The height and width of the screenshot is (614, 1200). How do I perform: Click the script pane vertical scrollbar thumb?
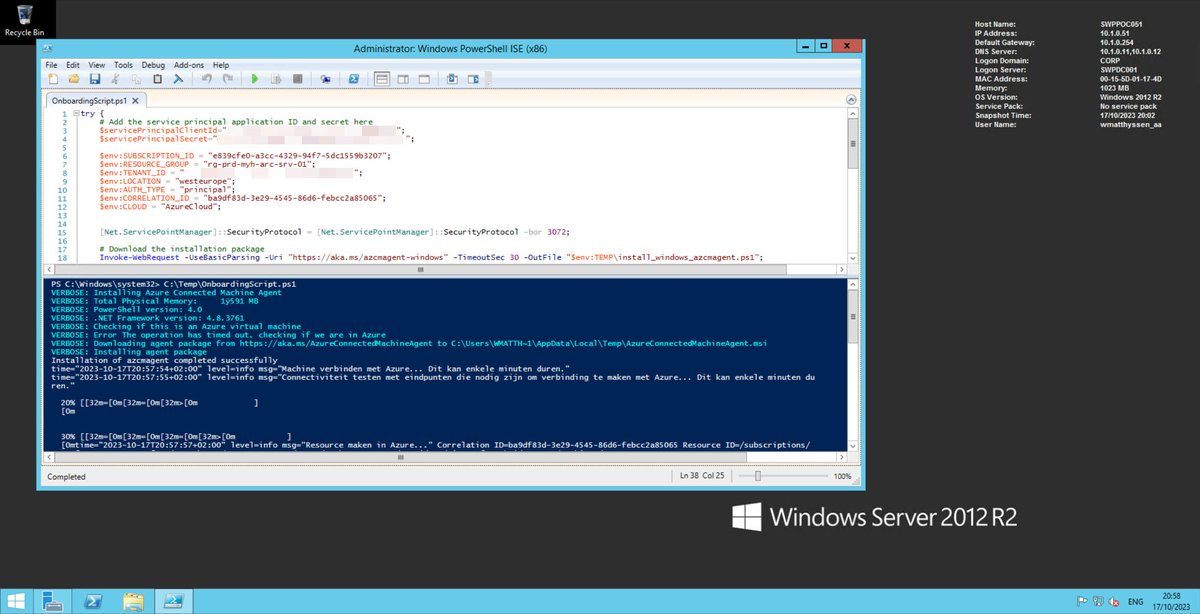tap(852, 145)
